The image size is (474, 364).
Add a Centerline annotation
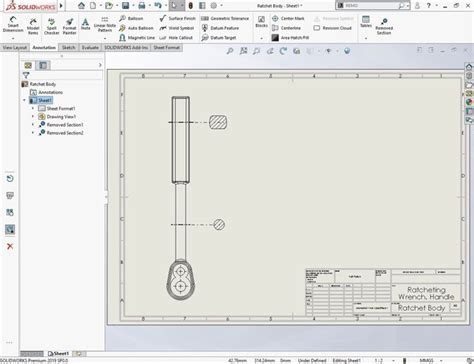tap(286, 28)
